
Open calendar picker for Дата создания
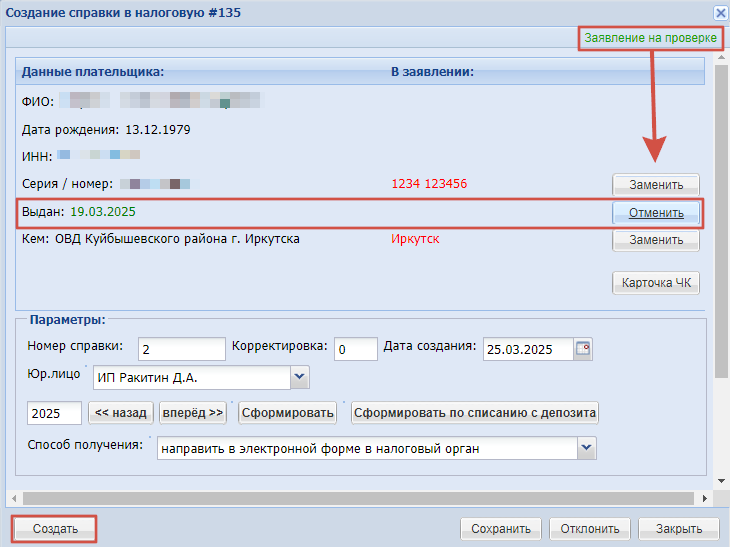tap(583, 349)
